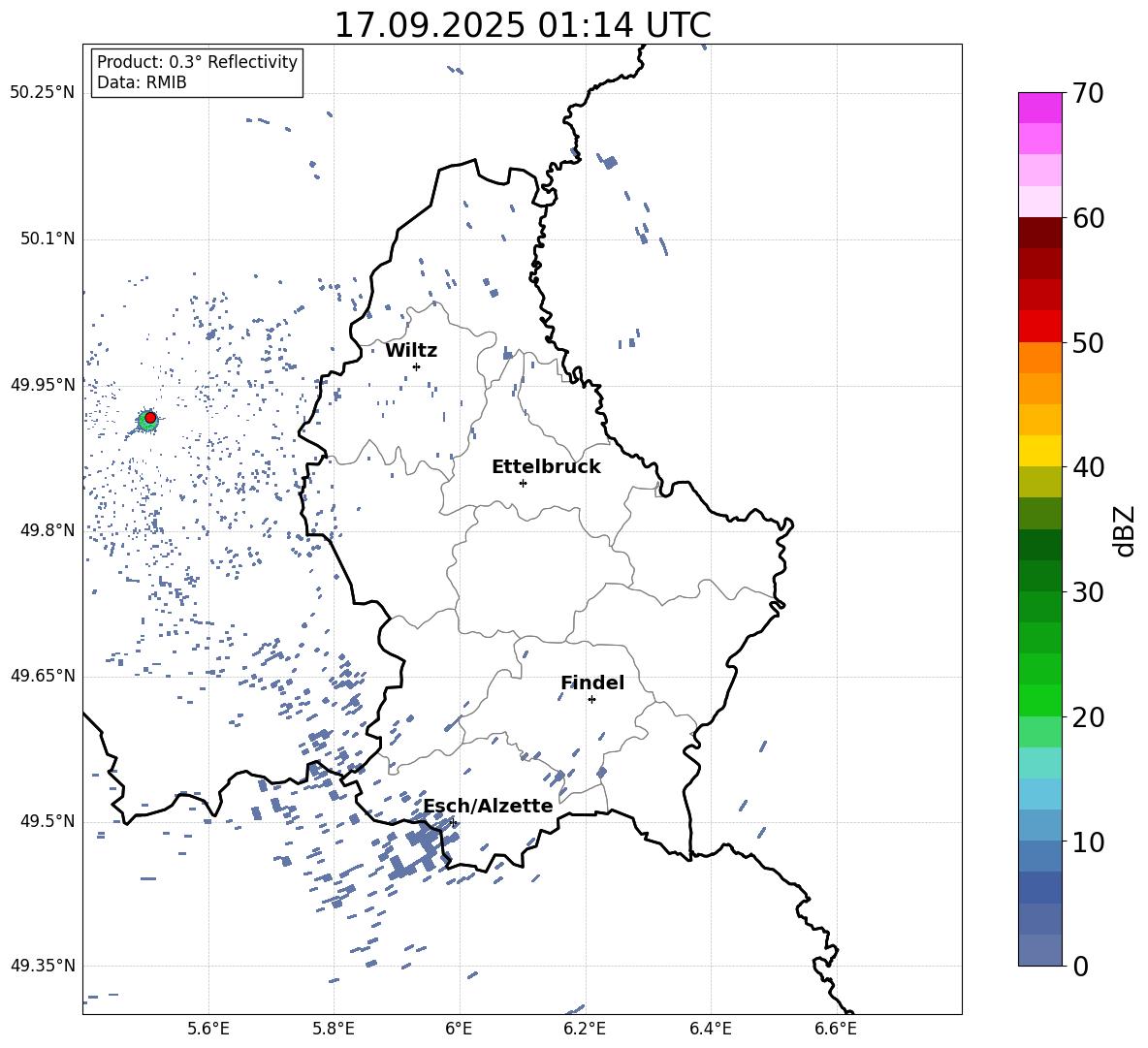
Task: Click the bright green 20 dBZ color band
Action: pos(1039,700)
